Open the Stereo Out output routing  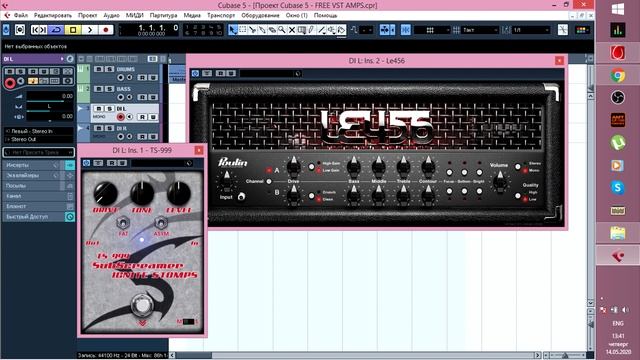[39, 139]
